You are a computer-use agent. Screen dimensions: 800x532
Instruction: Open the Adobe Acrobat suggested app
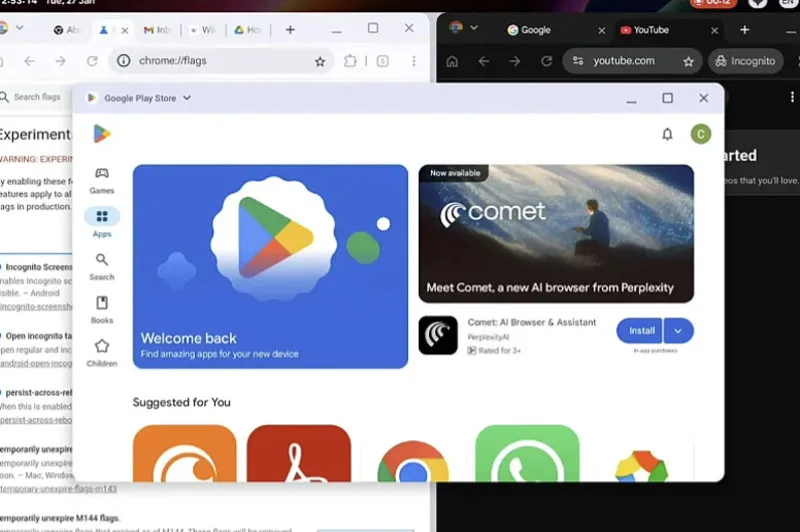298,453
